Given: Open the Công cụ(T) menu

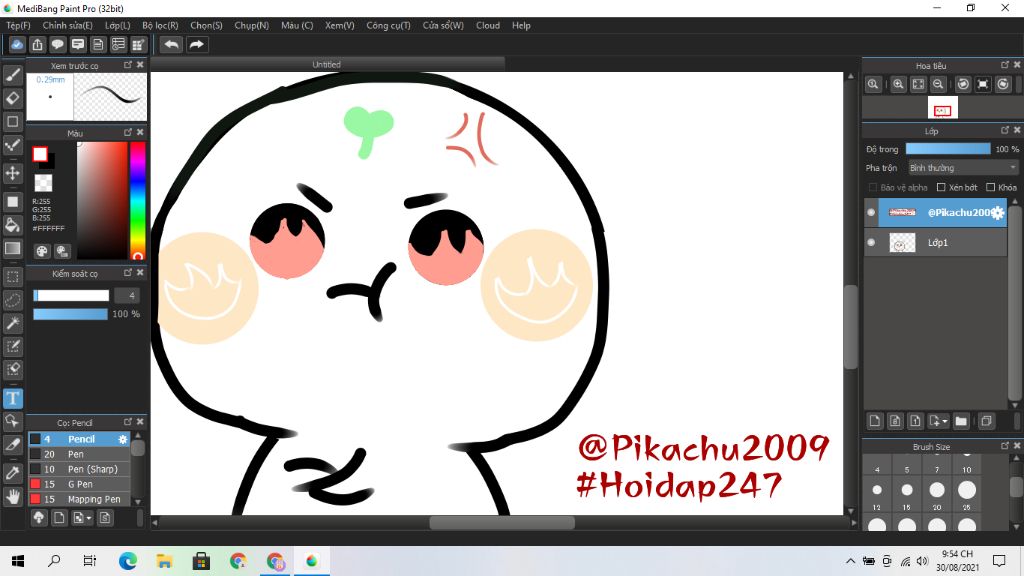Looking at the screenshot, I should coord(389,25).
